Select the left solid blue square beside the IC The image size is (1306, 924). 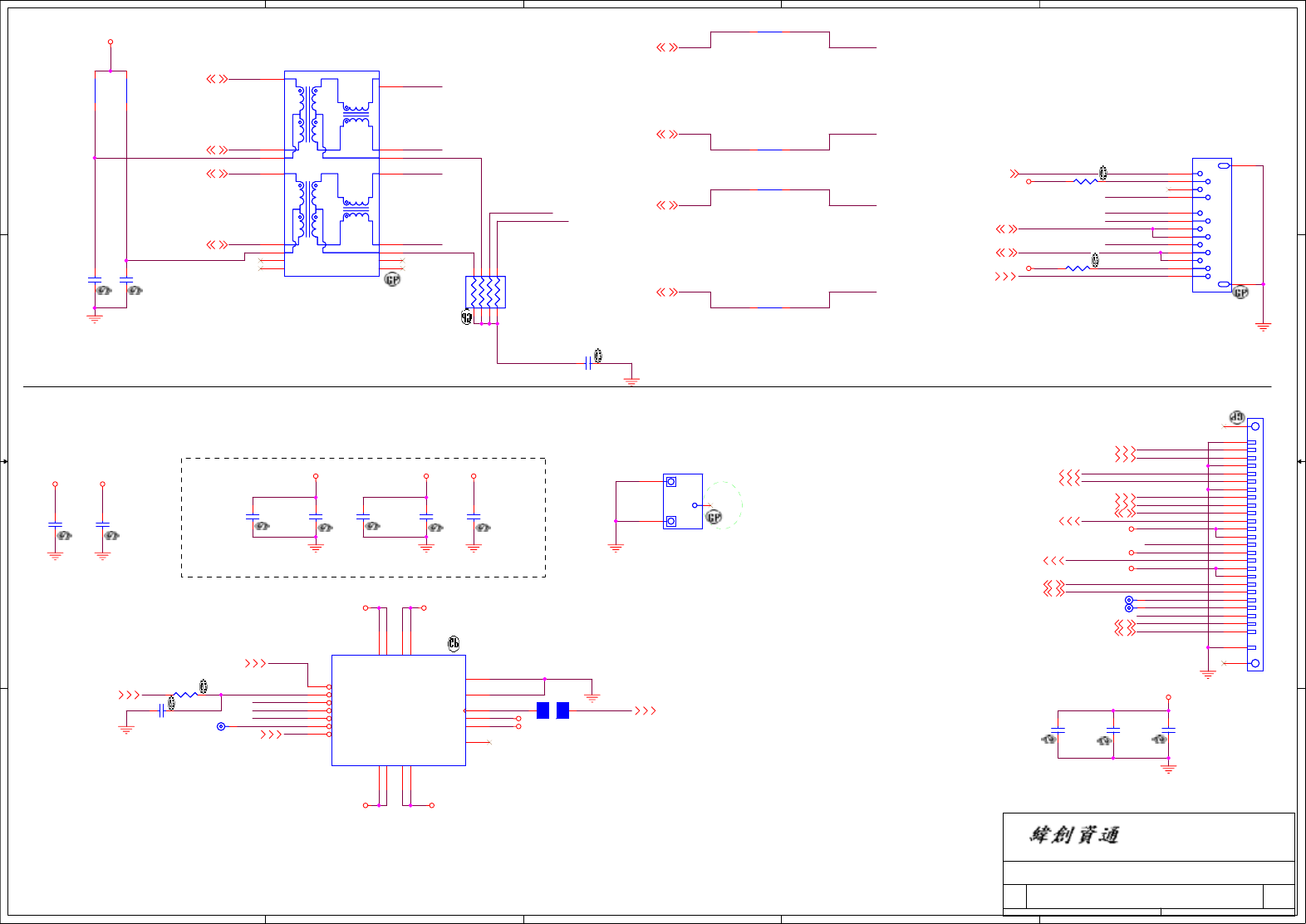click(543, 710)
